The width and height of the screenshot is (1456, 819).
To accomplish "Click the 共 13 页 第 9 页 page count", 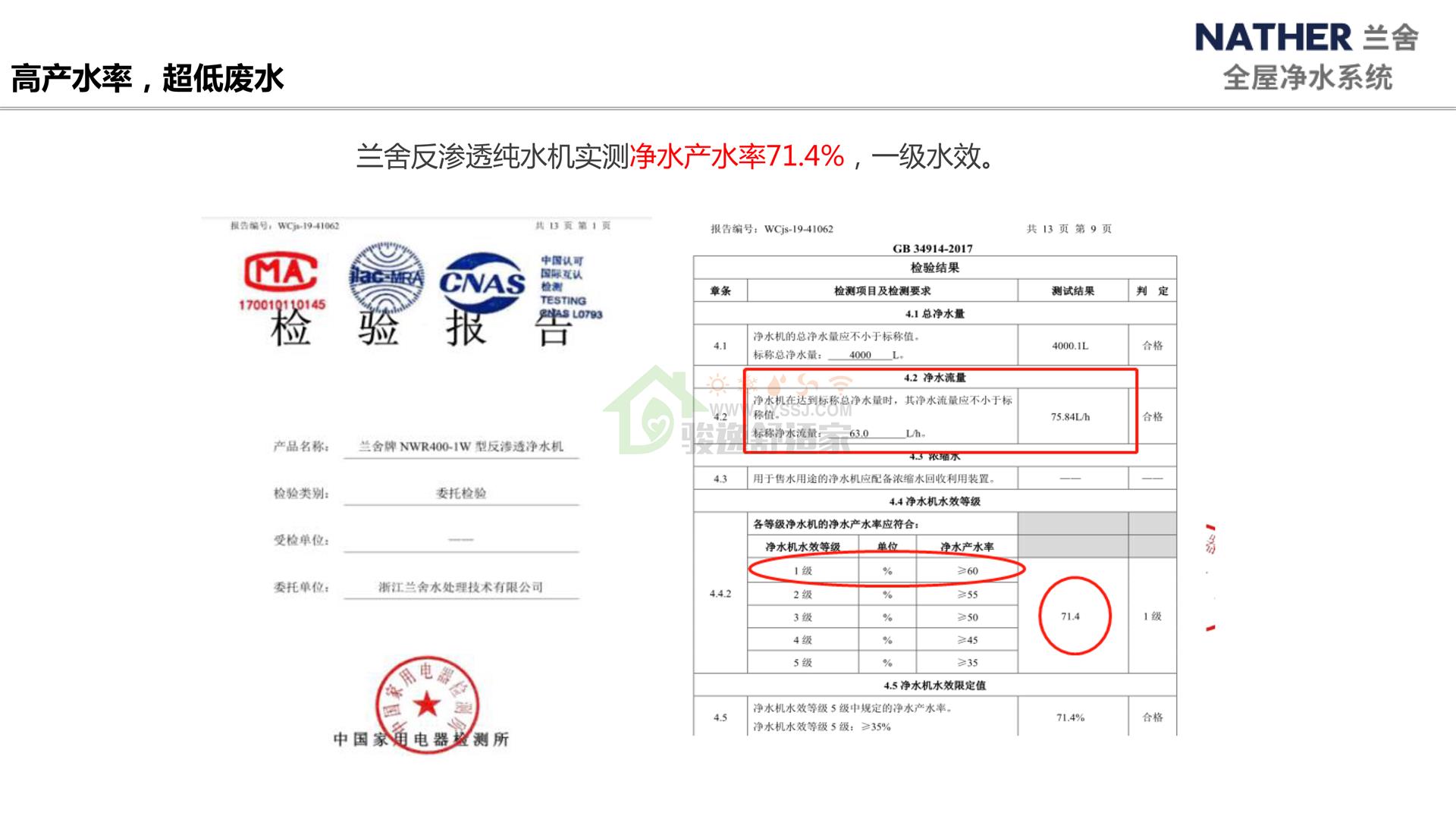I will point(1069,228).
